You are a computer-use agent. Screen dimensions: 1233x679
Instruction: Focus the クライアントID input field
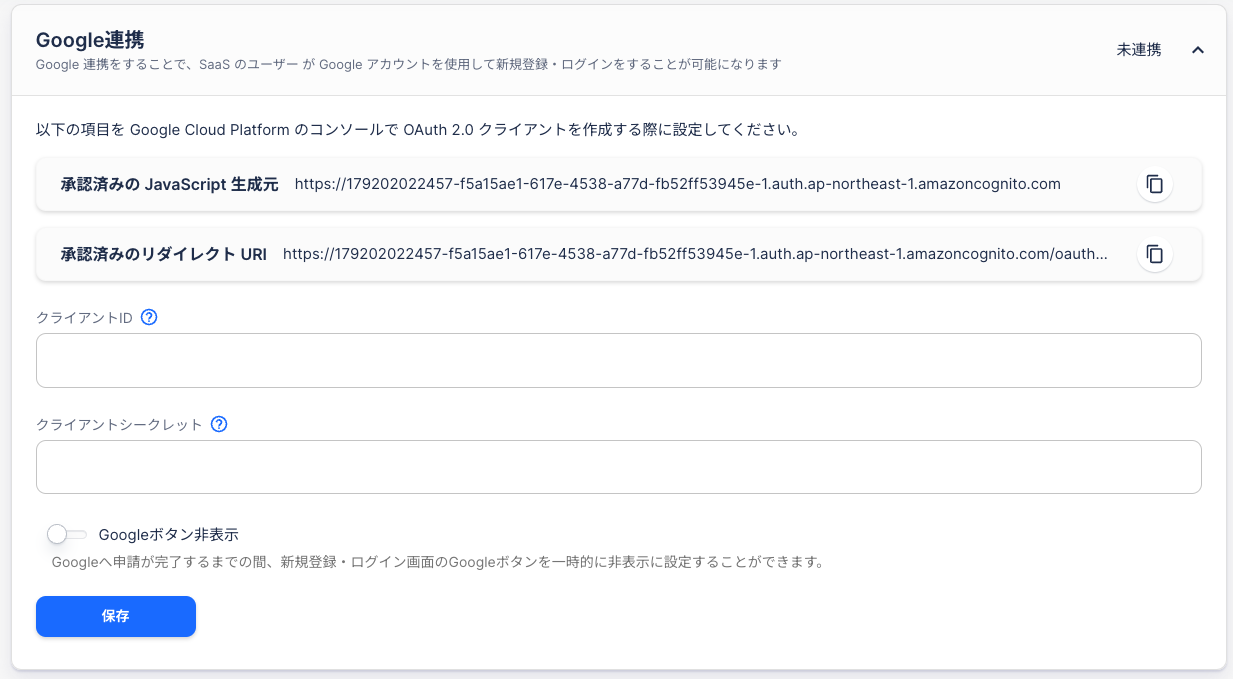[x=618, y=360]
